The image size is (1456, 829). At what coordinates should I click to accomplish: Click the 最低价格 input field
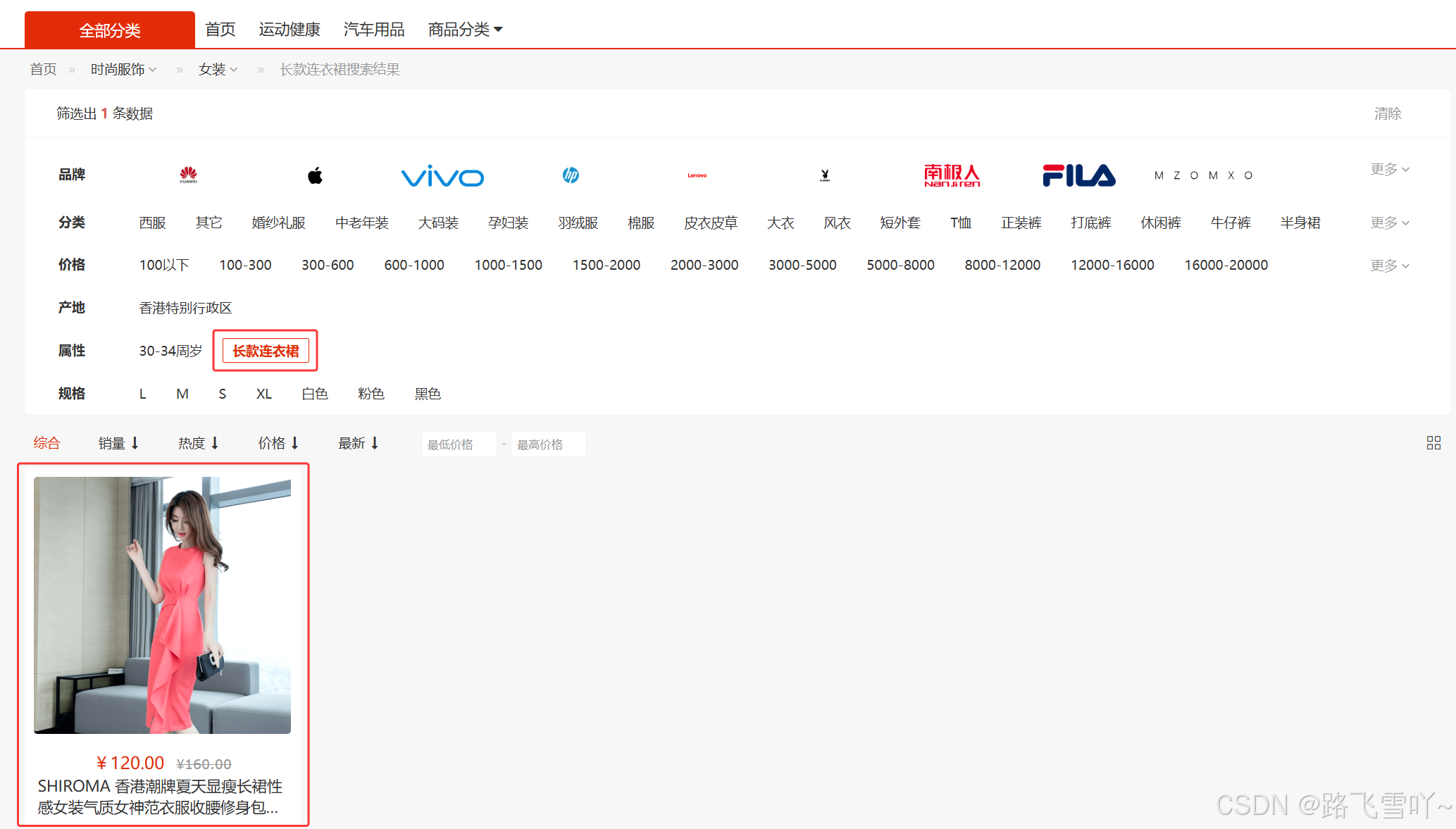point(459,444)
